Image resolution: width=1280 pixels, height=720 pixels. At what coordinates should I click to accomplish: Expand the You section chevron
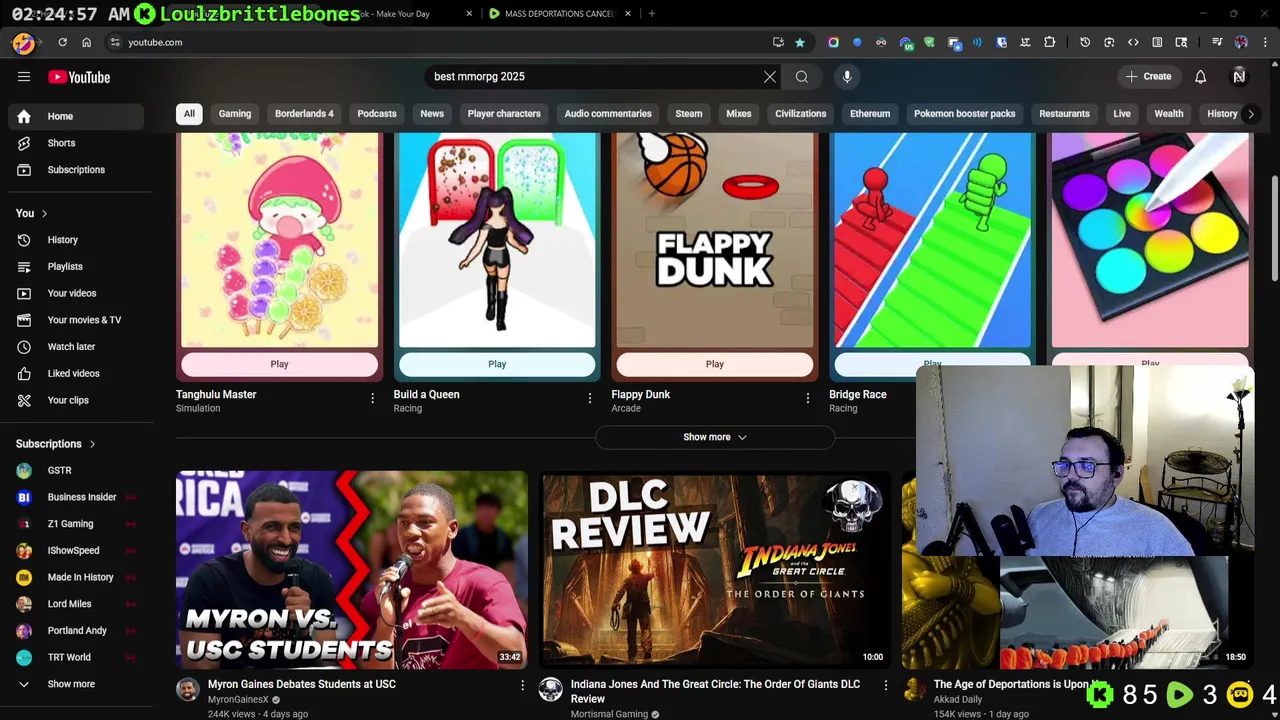[44, 213]
